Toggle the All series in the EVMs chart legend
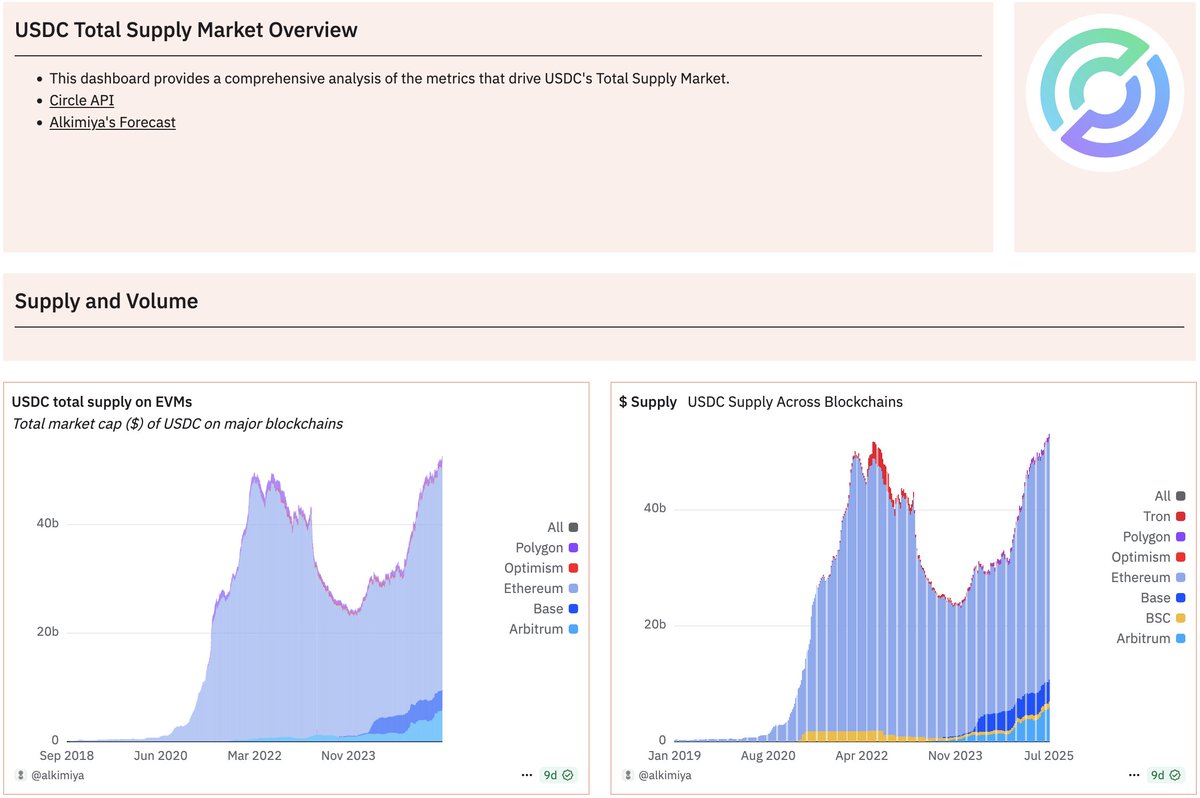 [x=562, y=527]
